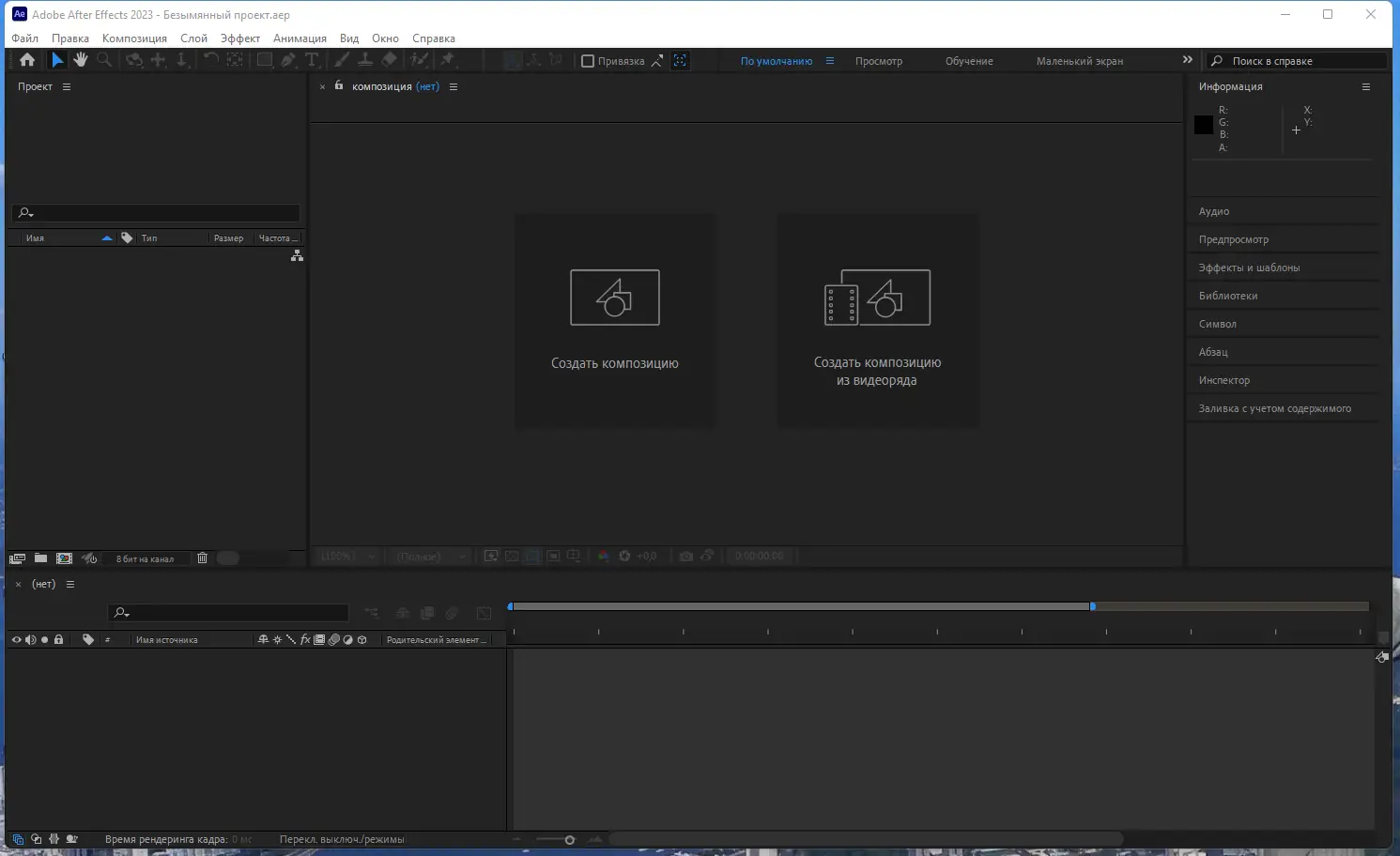Select the Type tool
Screen dimensions: 1400x856
[312, 59]
